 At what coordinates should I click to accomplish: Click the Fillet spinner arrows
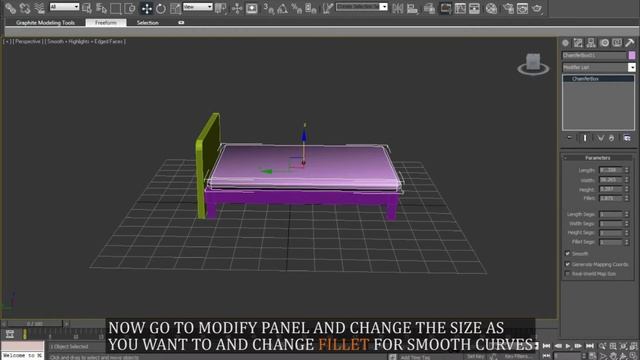coord(627,198)
